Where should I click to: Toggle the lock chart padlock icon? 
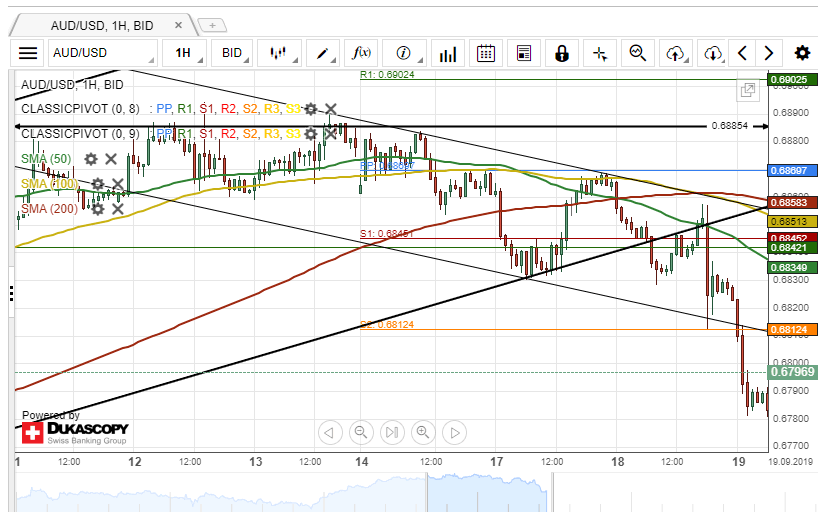(562, 53)
